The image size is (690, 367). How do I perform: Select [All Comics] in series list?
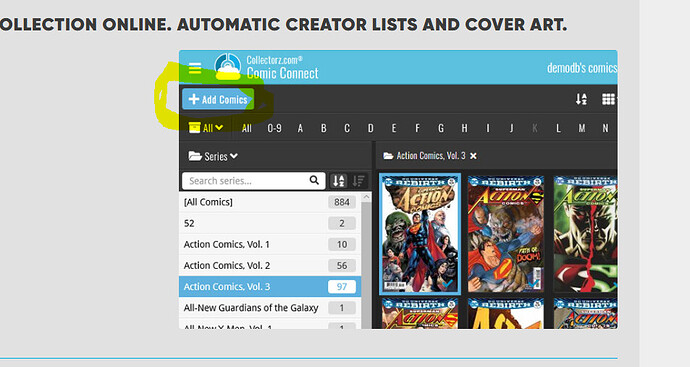pos(270,202)
